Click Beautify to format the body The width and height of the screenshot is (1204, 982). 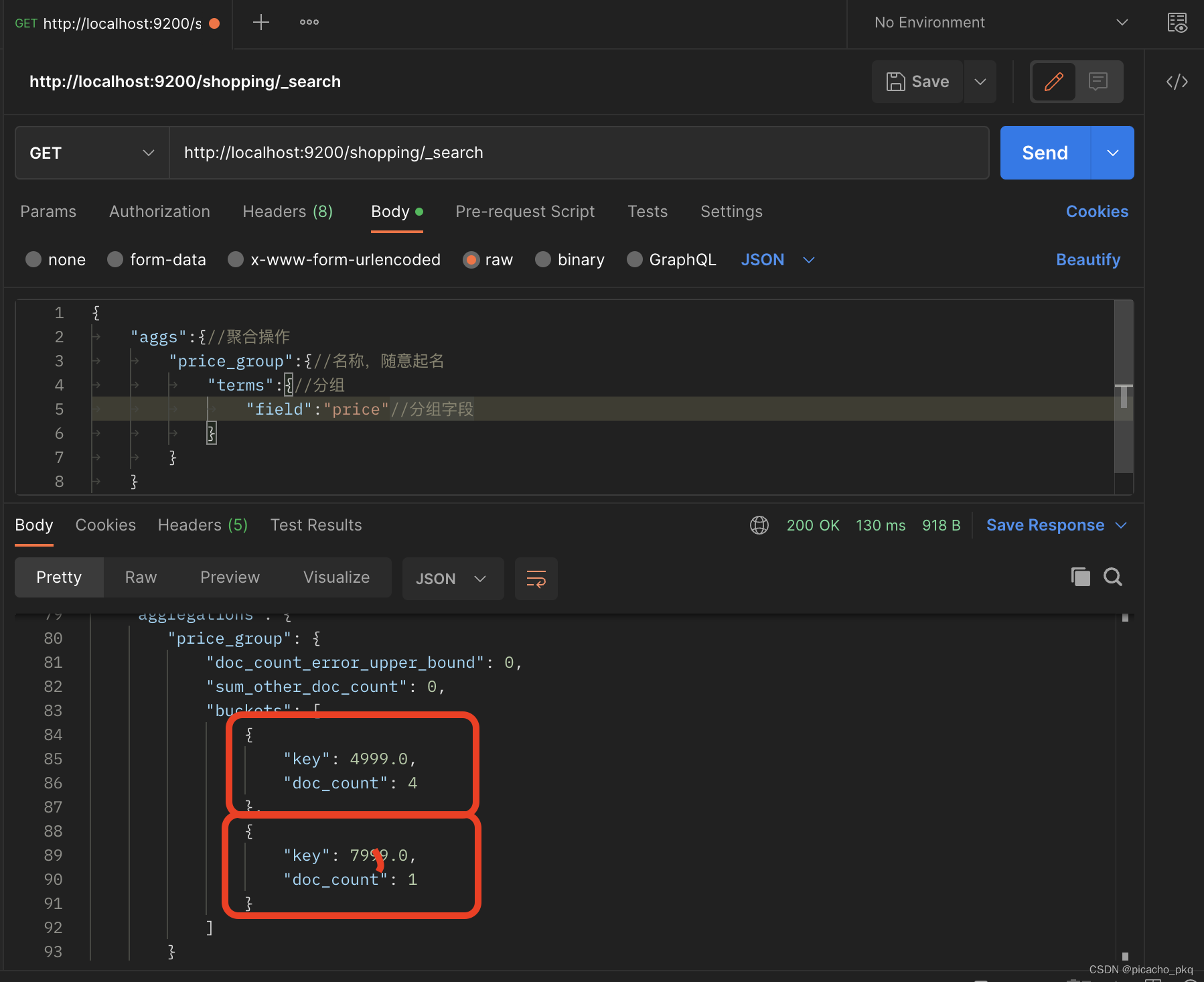1088,260
